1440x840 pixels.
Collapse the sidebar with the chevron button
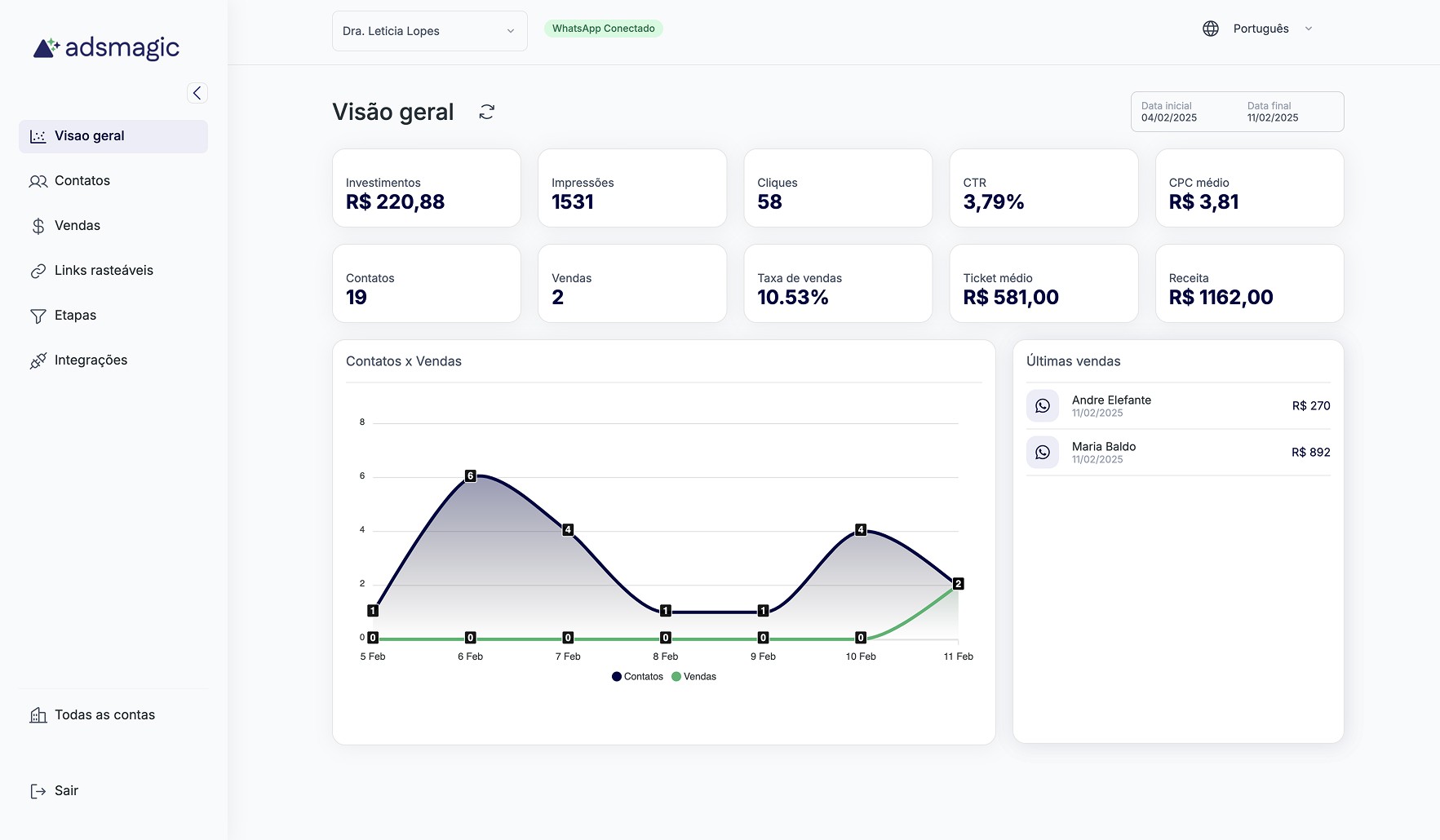197,93
